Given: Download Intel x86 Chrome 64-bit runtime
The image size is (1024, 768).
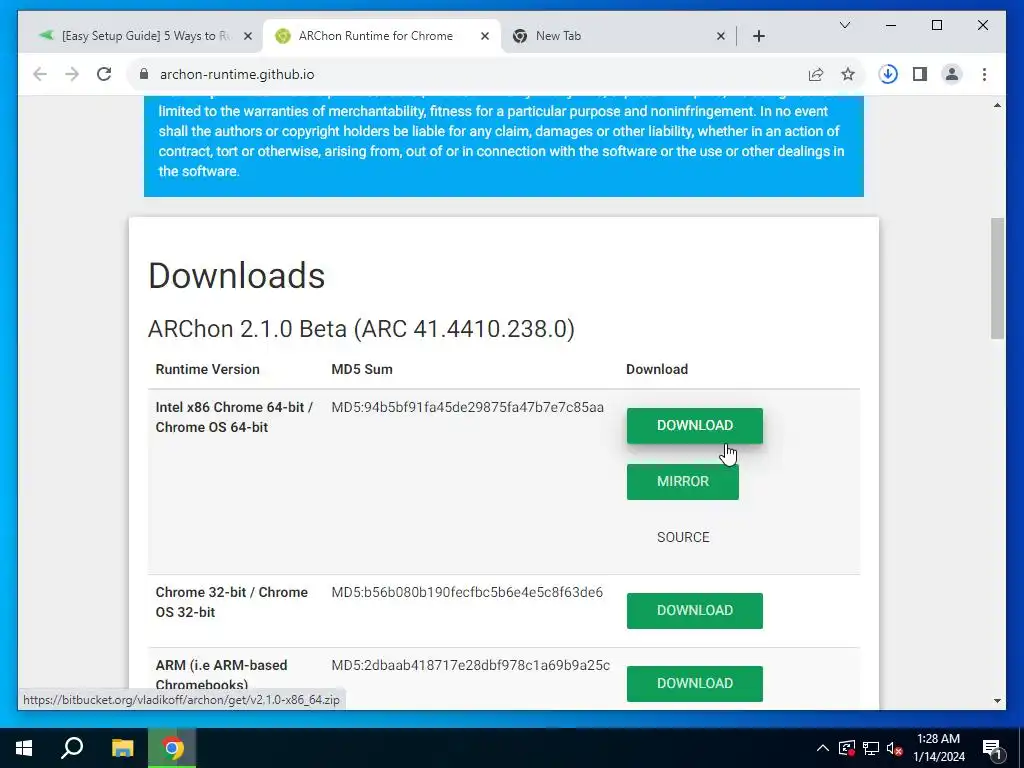Looking at the screenshot, I should pyautogui.click(x=694, y=426).
